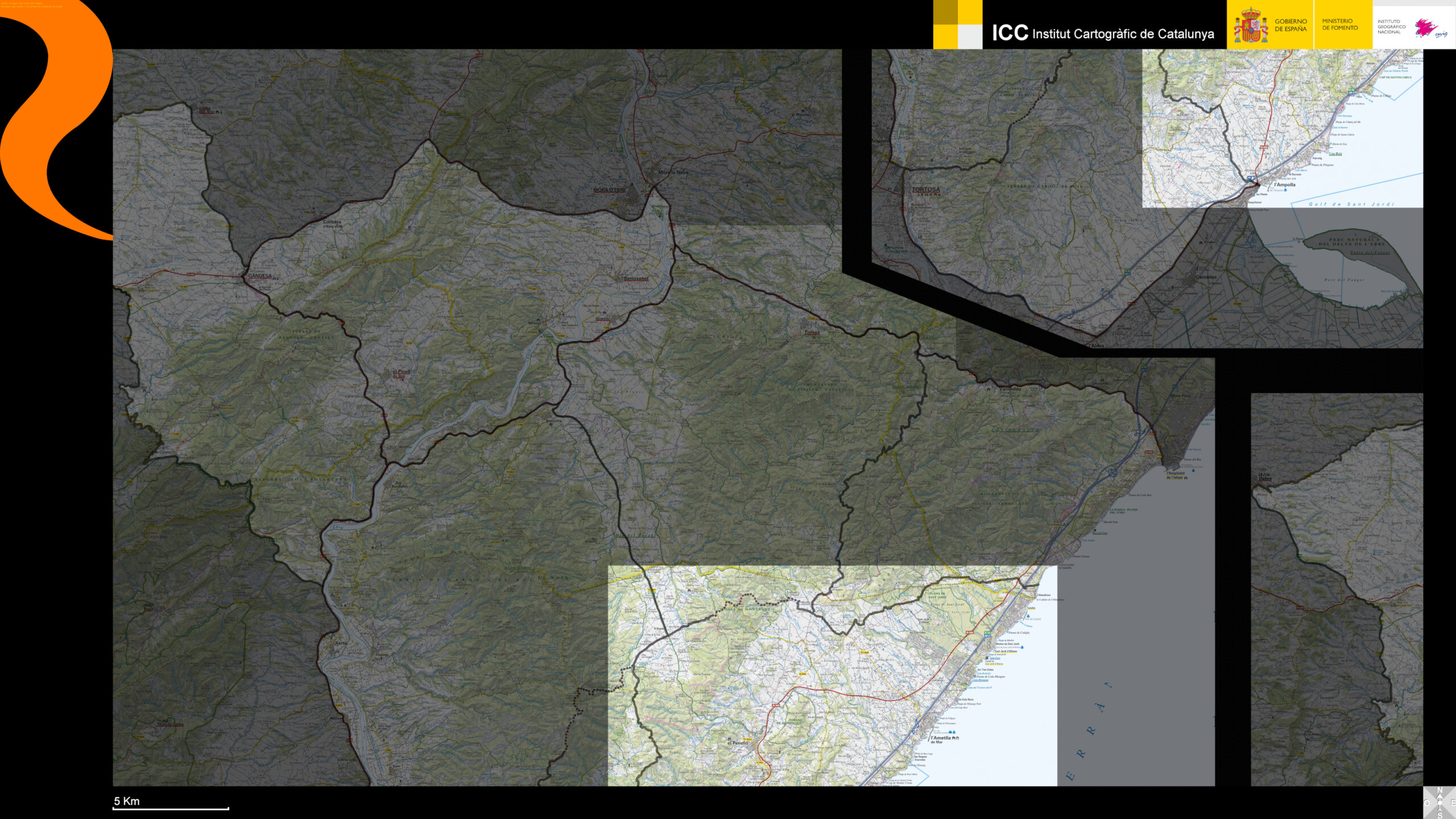Click the Gobierno de España banner

[1290, 25]
